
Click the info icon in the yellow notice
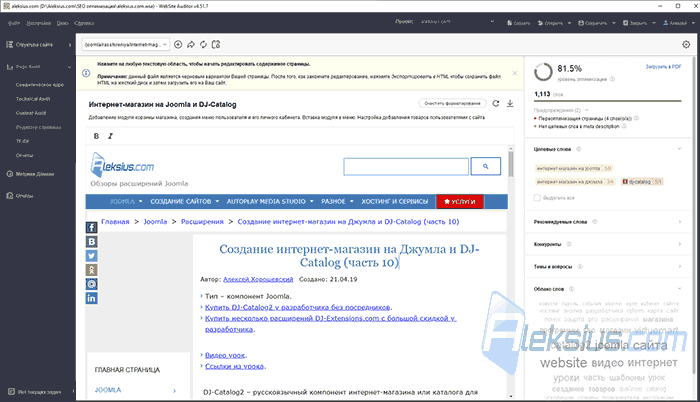point(86,73)
